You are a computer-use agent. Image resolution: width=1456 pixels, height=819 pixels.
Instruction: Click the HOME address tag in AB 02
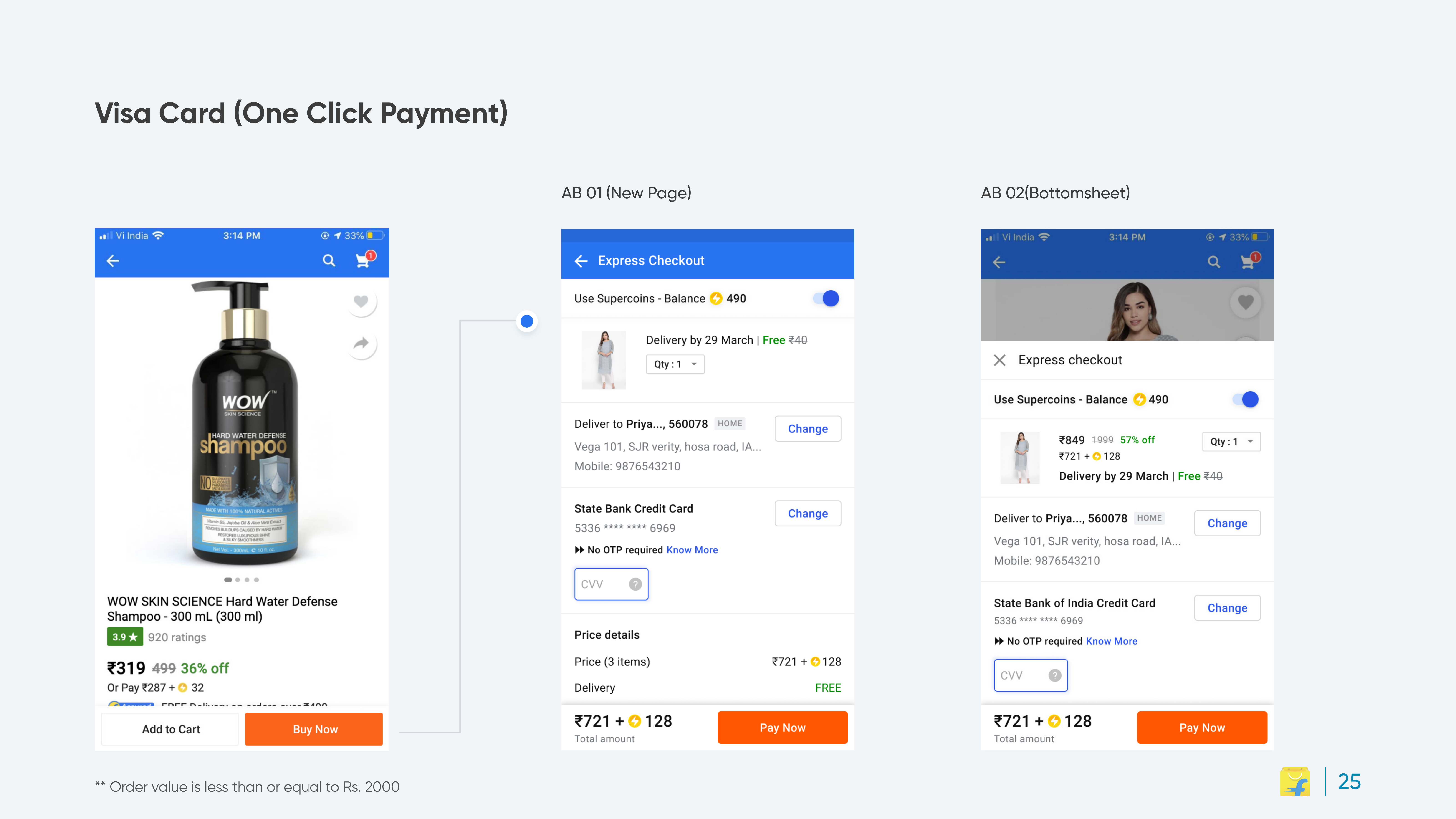pos(1149,518)
